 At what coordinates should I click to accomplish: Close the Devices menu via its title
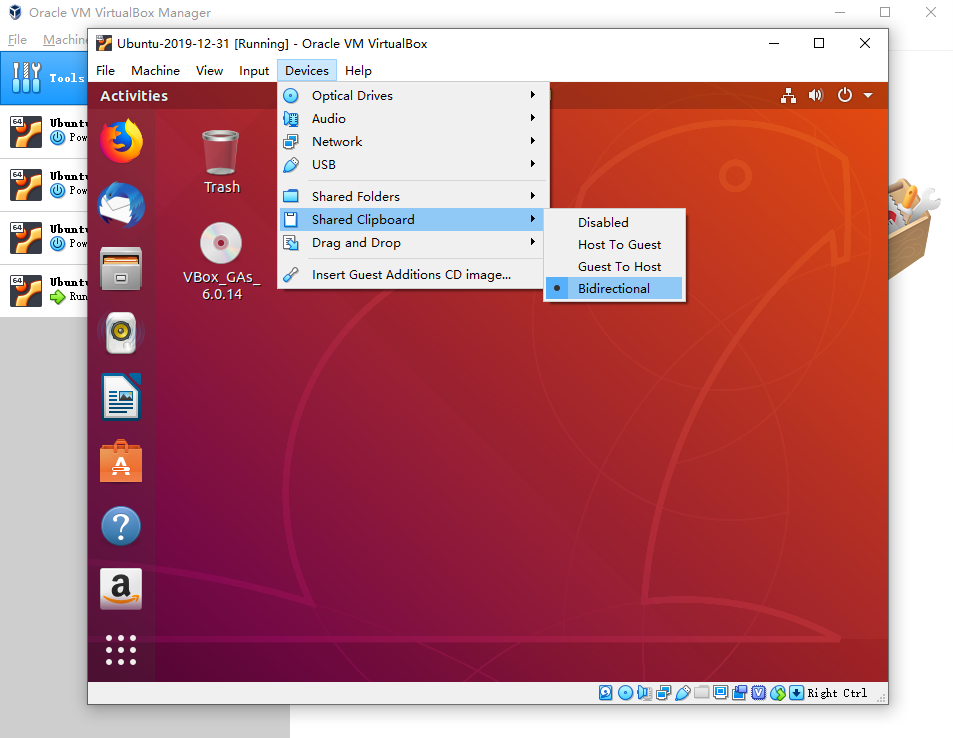pyautogui.click(x=307, y=71)
